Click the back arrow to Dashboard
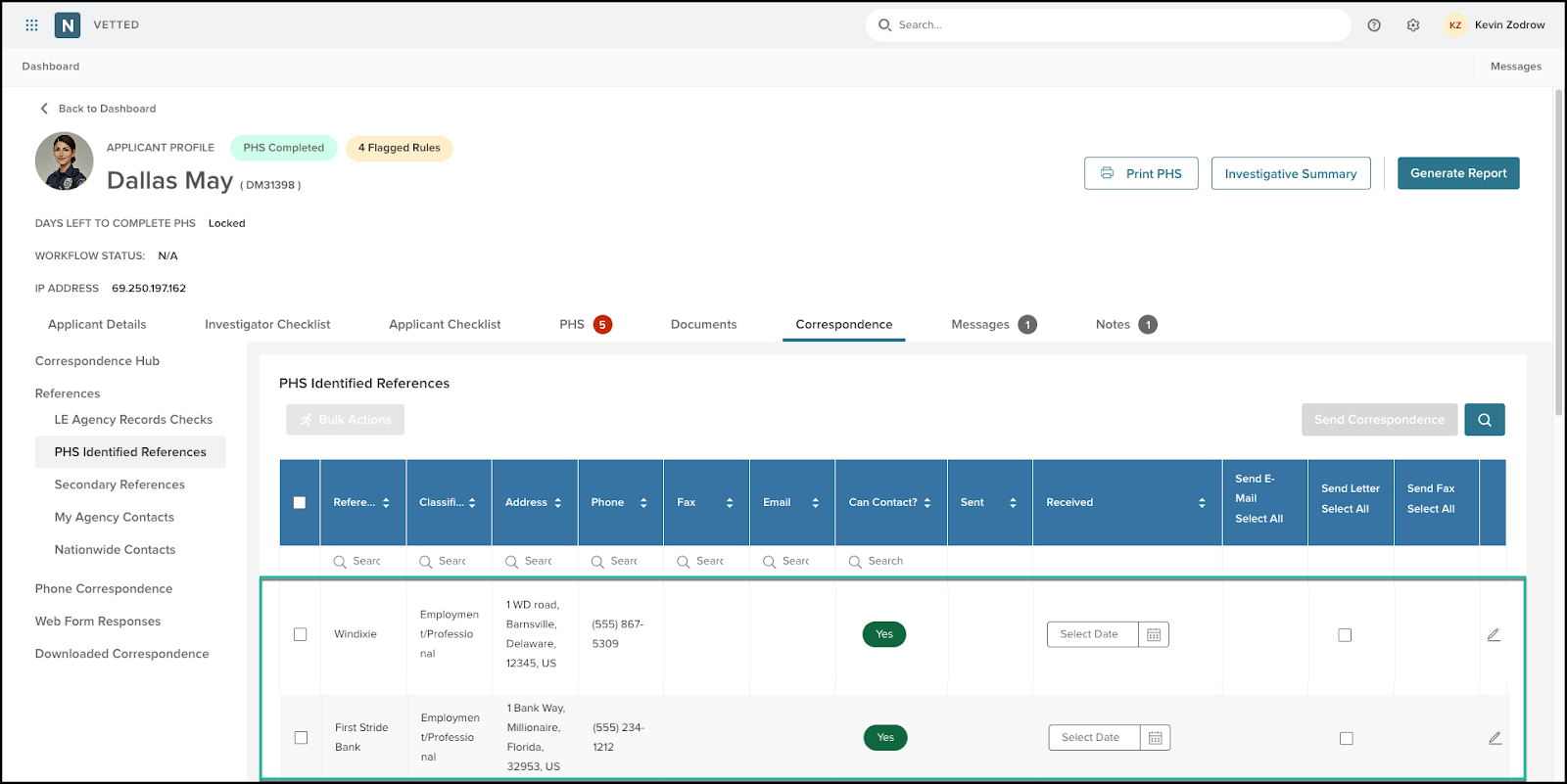The width and height of the screenshot is (1567, 784). click(x=44, y=109)
